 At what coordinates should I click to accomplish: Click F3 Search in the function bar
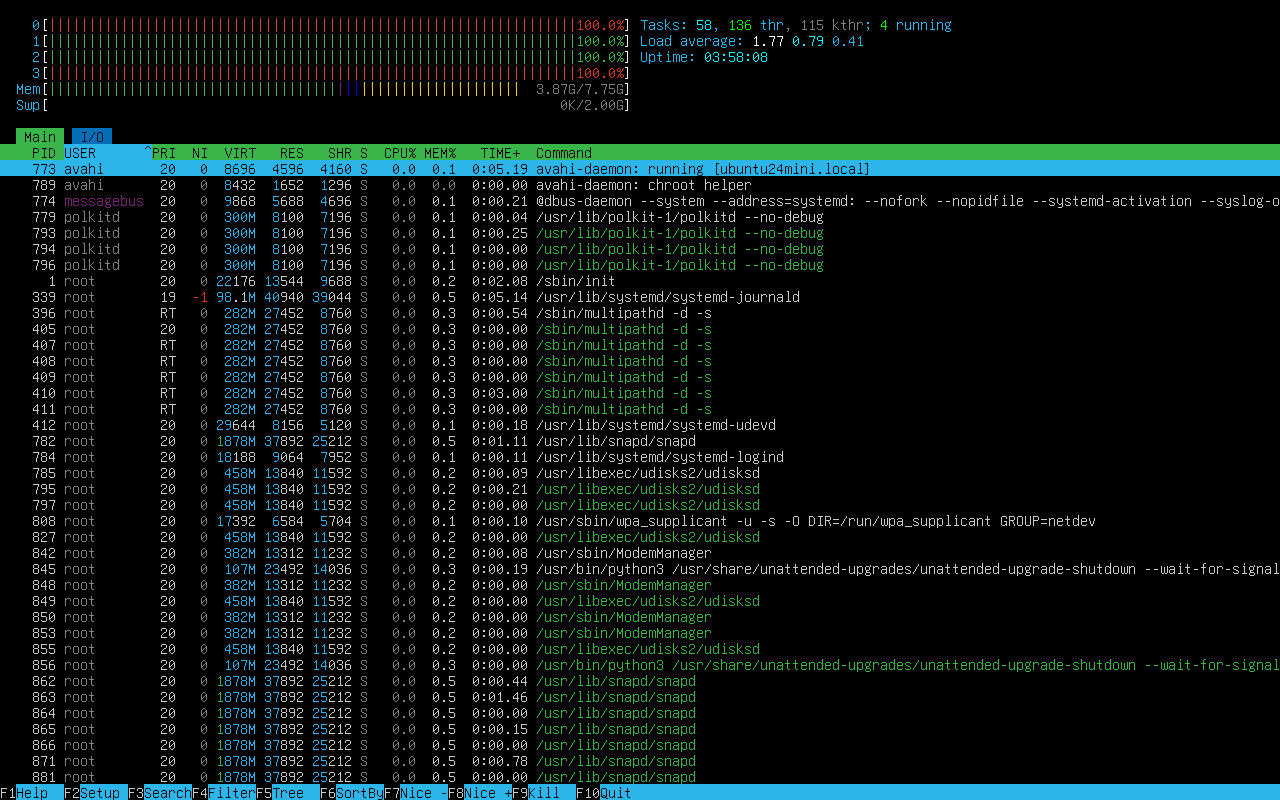[x=167, y=793]
